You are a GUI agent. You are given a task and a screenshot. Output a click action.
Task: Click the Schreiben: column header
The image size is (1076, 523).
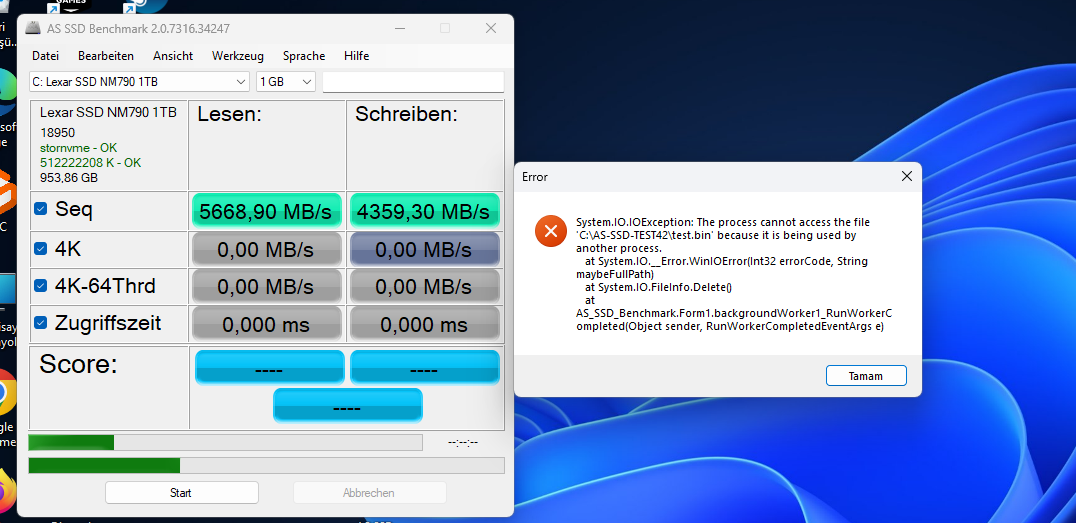click(x=406, y=115)
